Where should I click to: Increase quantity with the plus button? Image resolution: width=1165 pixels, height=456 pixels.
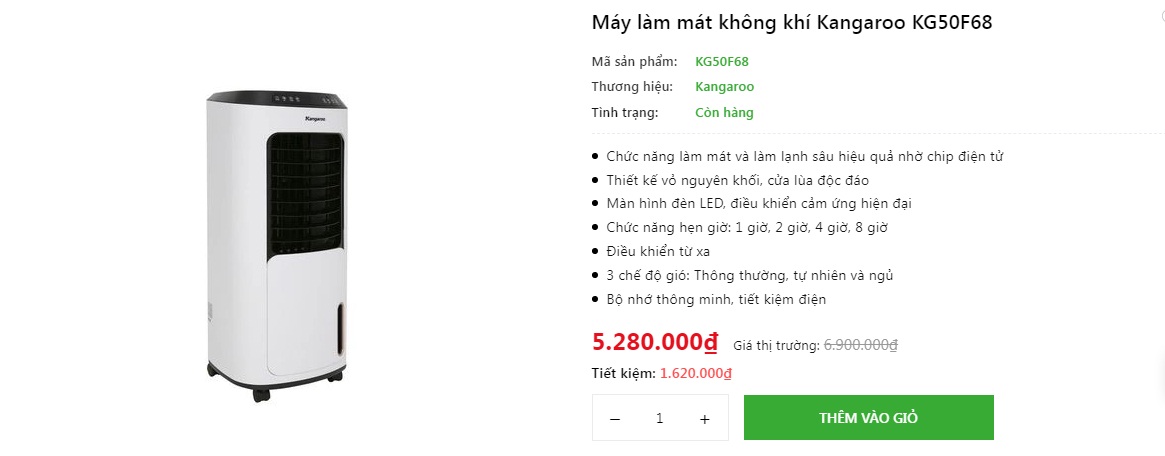705,419
